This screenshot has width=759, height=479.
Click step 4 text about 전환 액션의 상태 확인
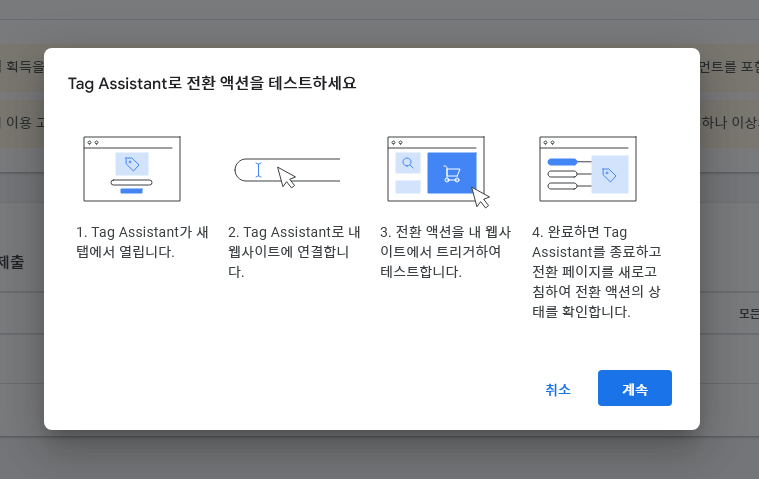point(596,271)
